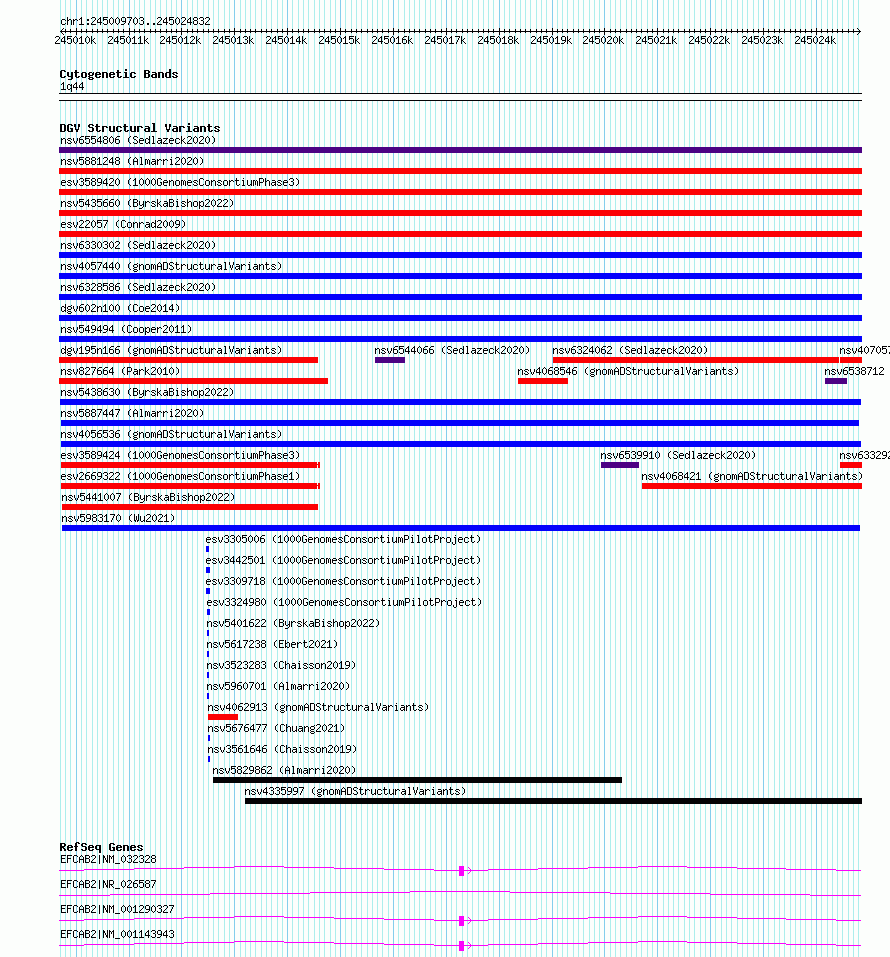Click the short purple bar under nsv6544066
Viewport: 890px width, 957px height.
[x=390, y=360]
